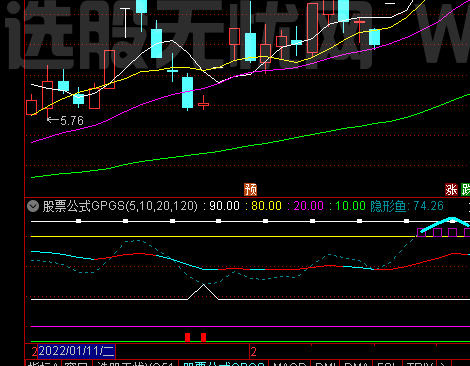Click the 5.76 low price annotation
The image size is (470, 366).
[66, 120]
